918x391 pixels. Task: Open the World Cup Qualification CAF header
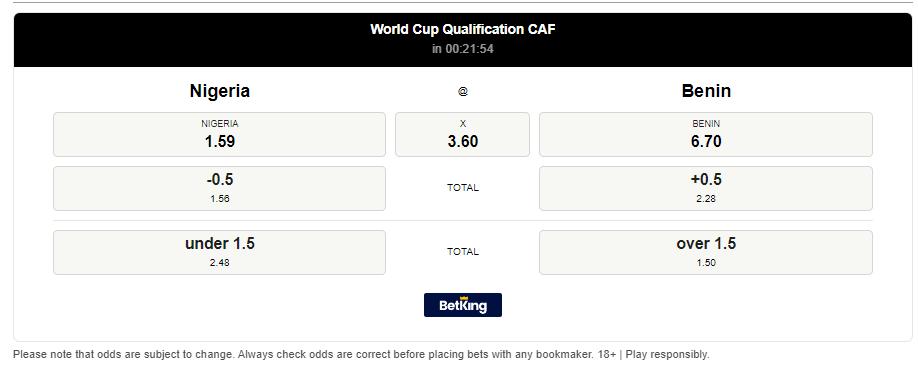[463, 29]
